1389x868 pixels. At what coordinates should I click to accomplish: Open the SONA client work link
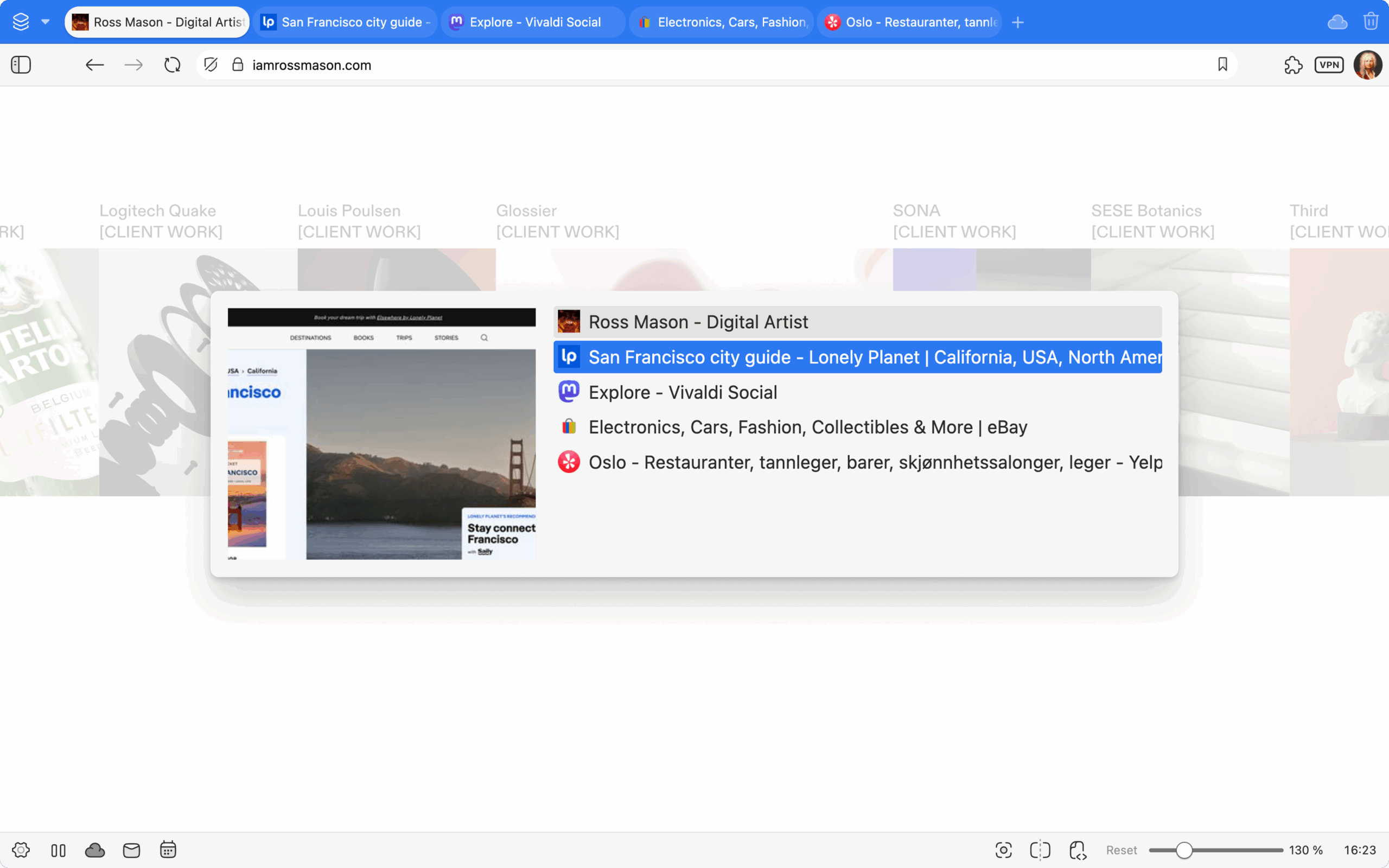pyautogui.click(x=954, y=221)
